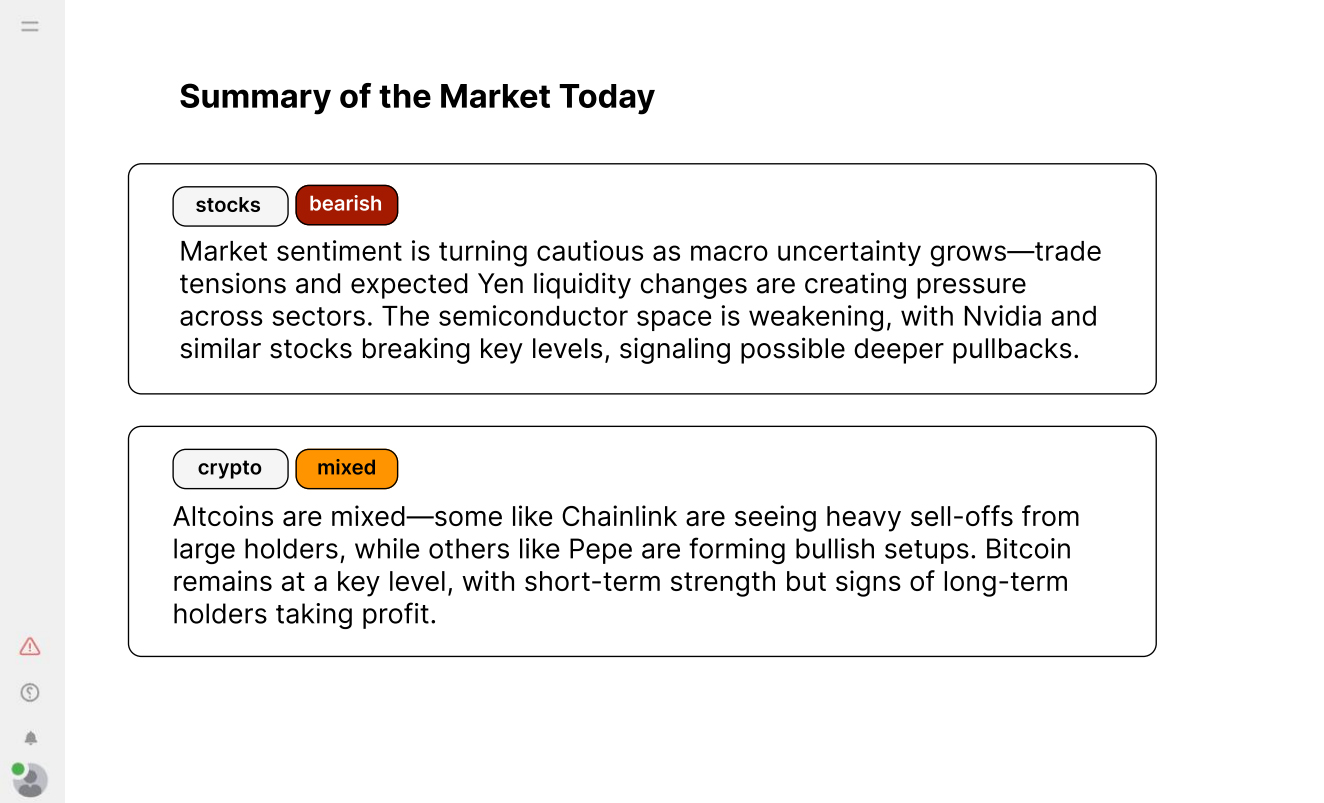The image size is (1324, 803).
Task: Click the green online status dot
Action: (x=18, y=769)
